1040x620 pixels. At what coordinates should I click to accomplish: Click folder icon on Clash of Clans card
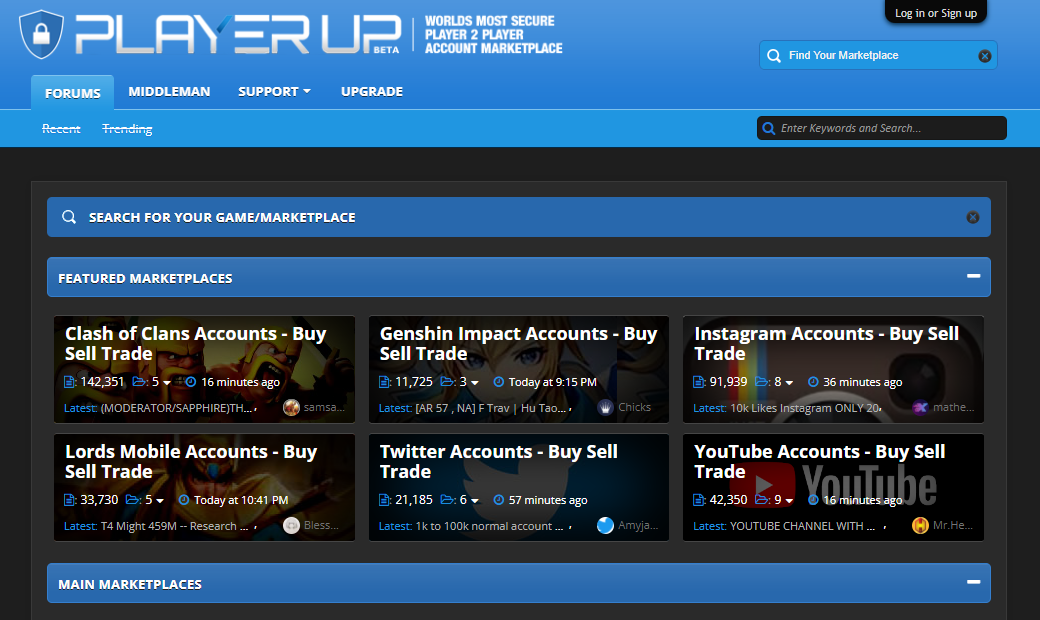tap(139, 381)
